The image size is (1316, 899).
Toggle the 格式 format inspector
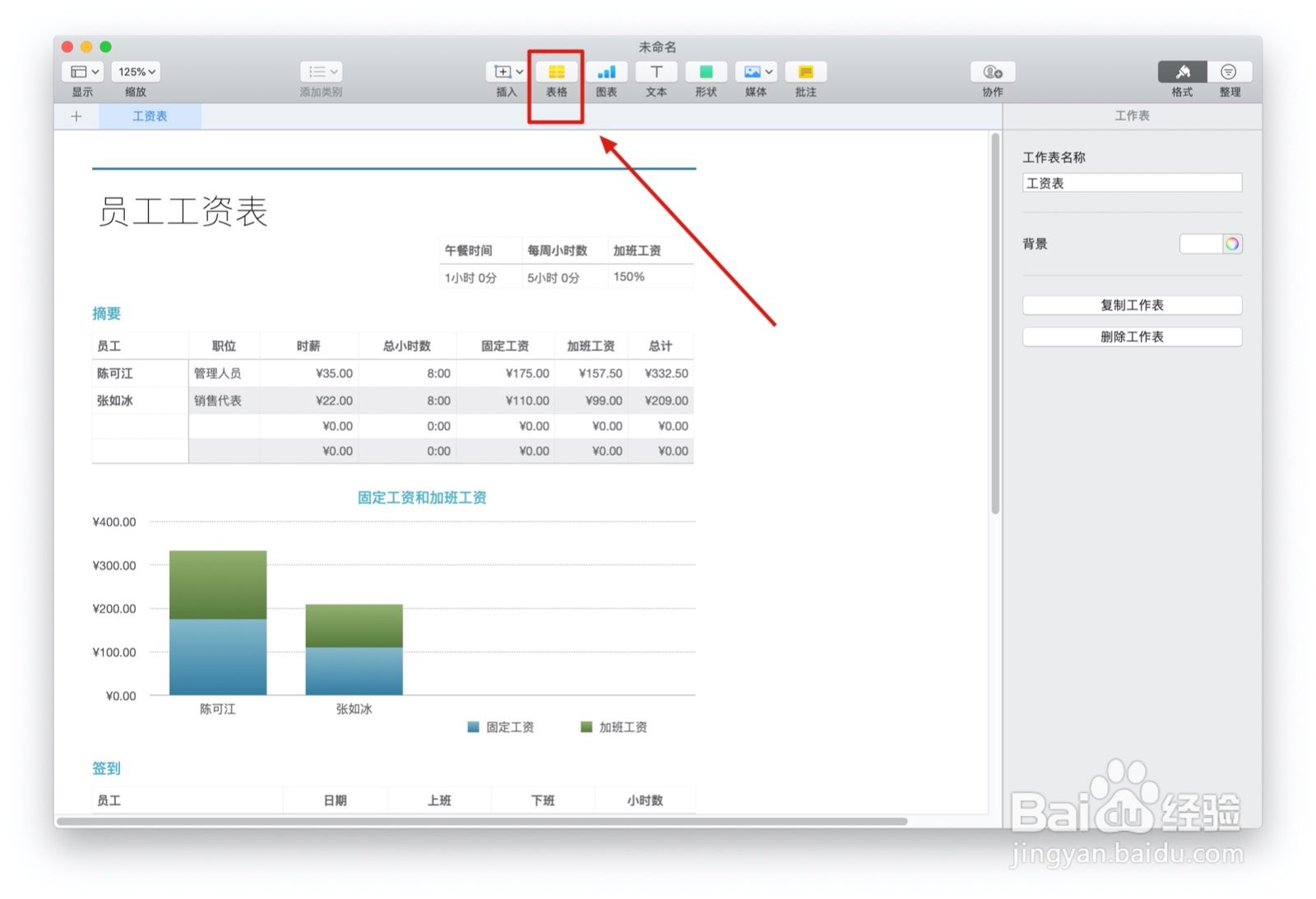1182,72
